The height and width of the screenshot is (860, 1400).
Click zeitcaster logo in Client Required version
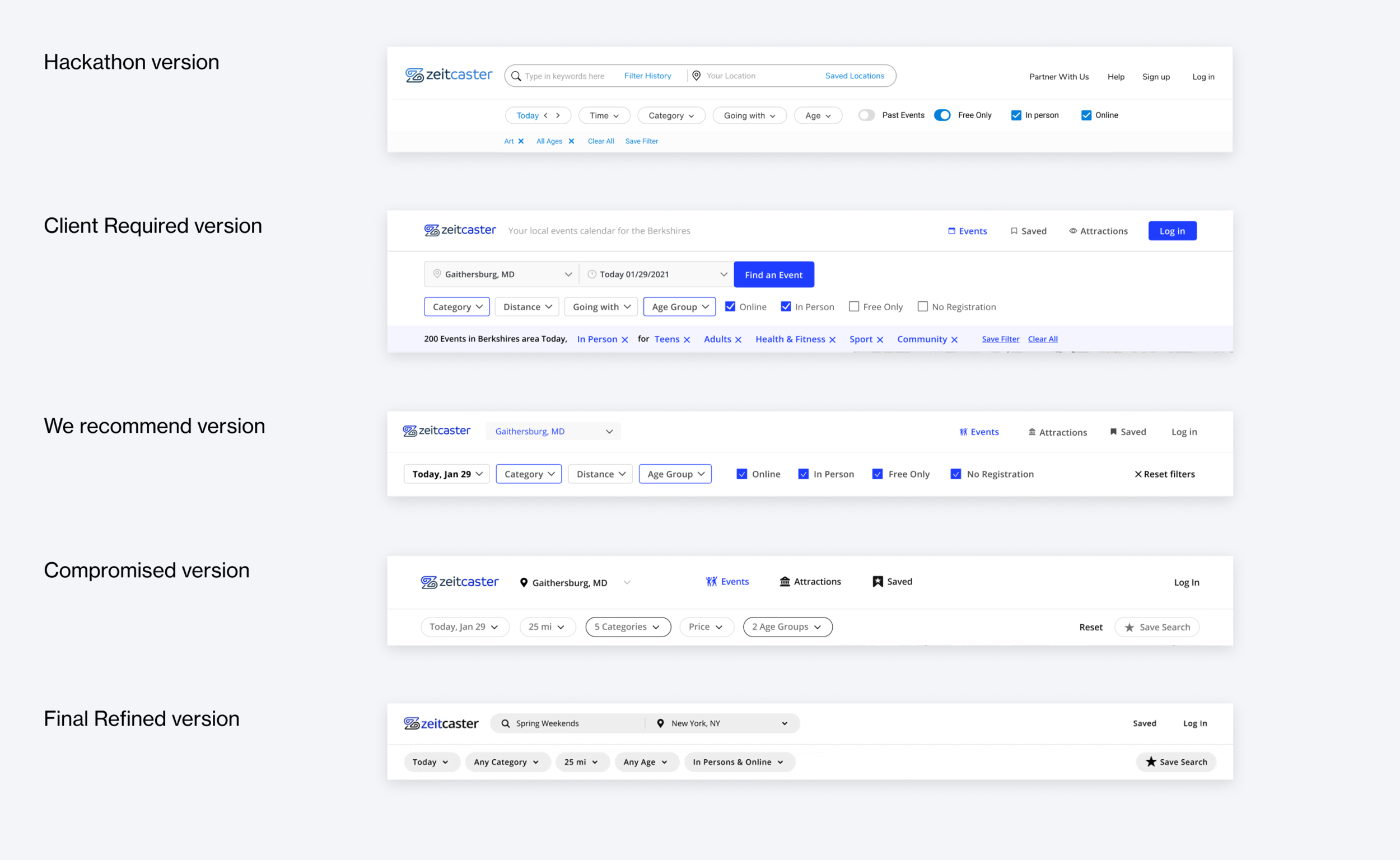pos(460,230)
